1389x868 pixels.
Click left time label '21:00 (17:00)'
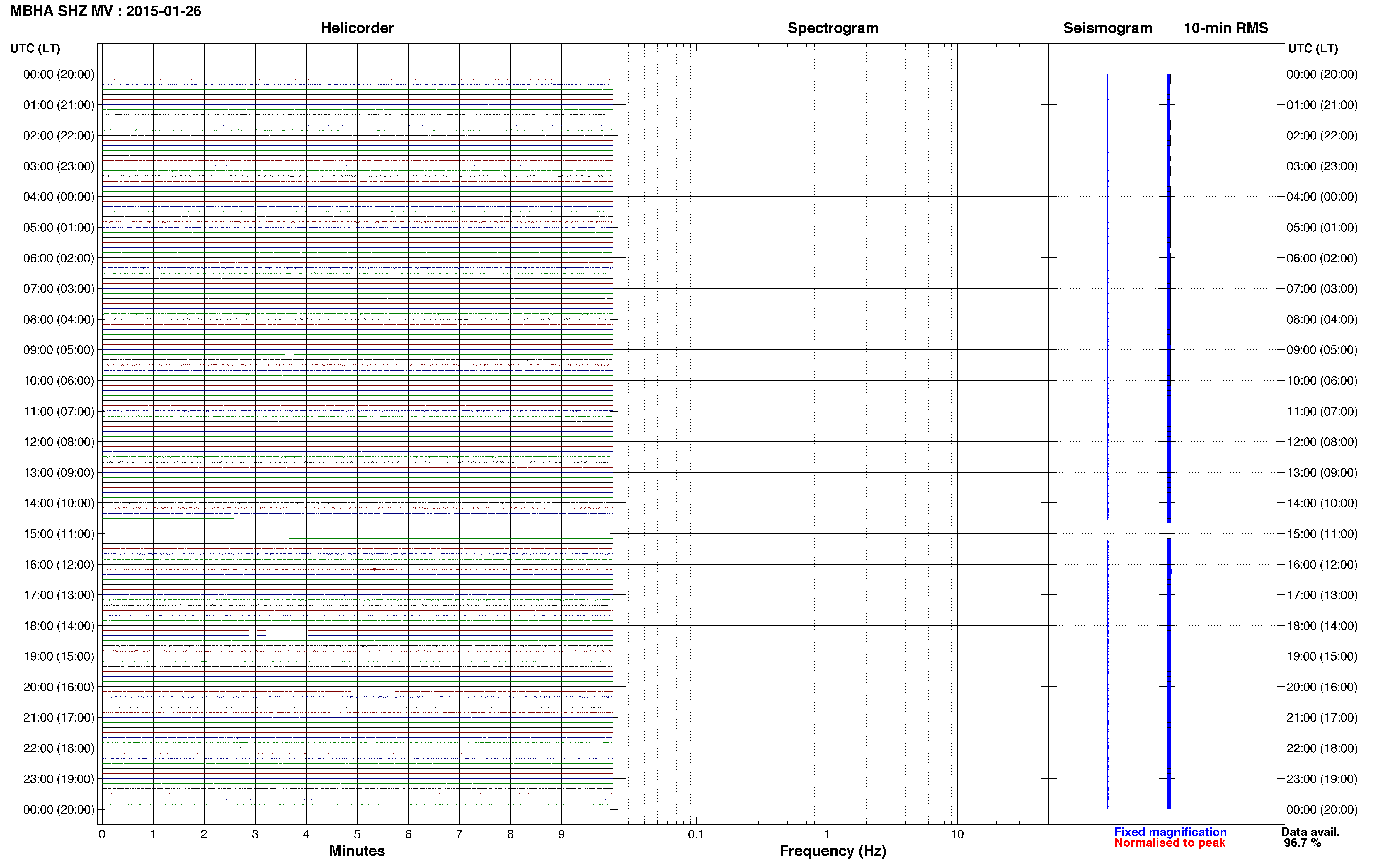(59, 718)
